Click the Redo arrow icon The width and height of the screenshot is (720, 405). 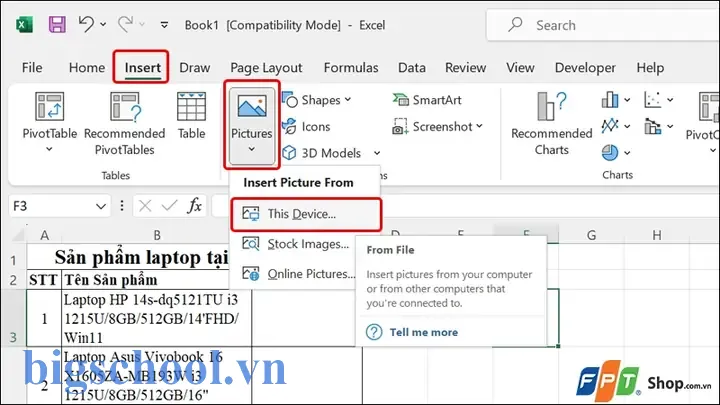[125, 24]
